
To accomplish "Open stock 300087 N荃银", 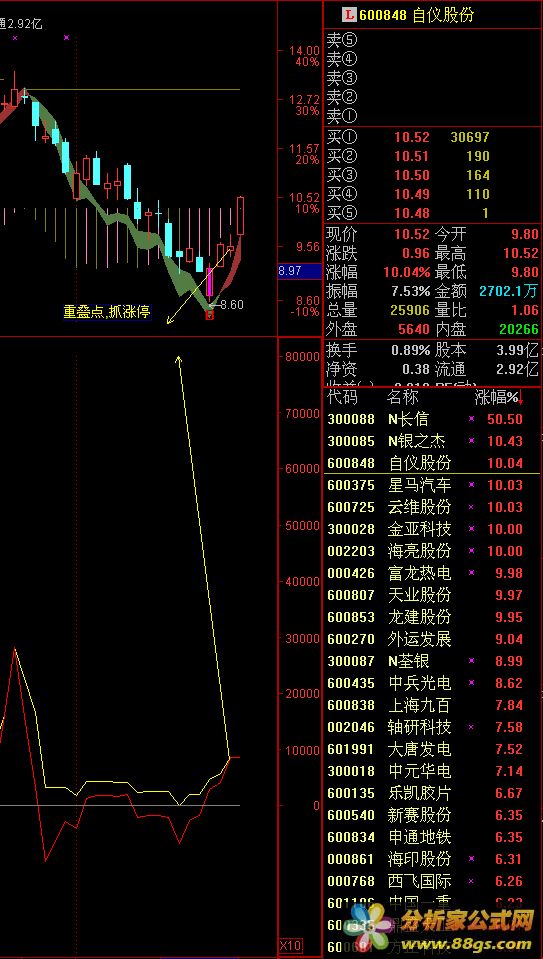I will [432, 661].
